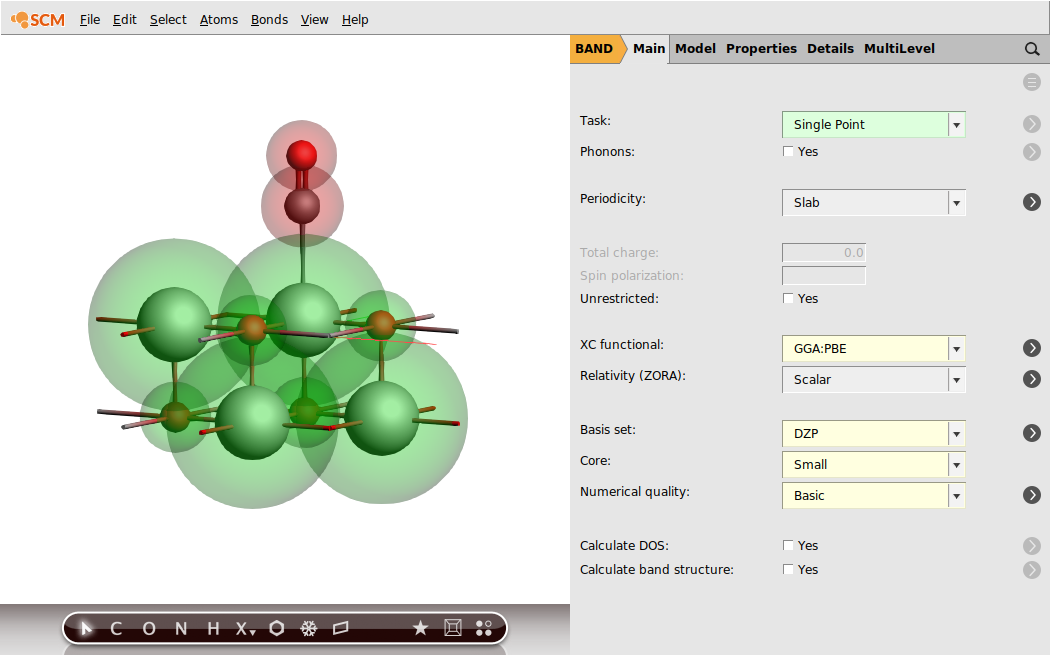Open band structure details arrow
This screenshot has width=1050, height=655.
1032,570
